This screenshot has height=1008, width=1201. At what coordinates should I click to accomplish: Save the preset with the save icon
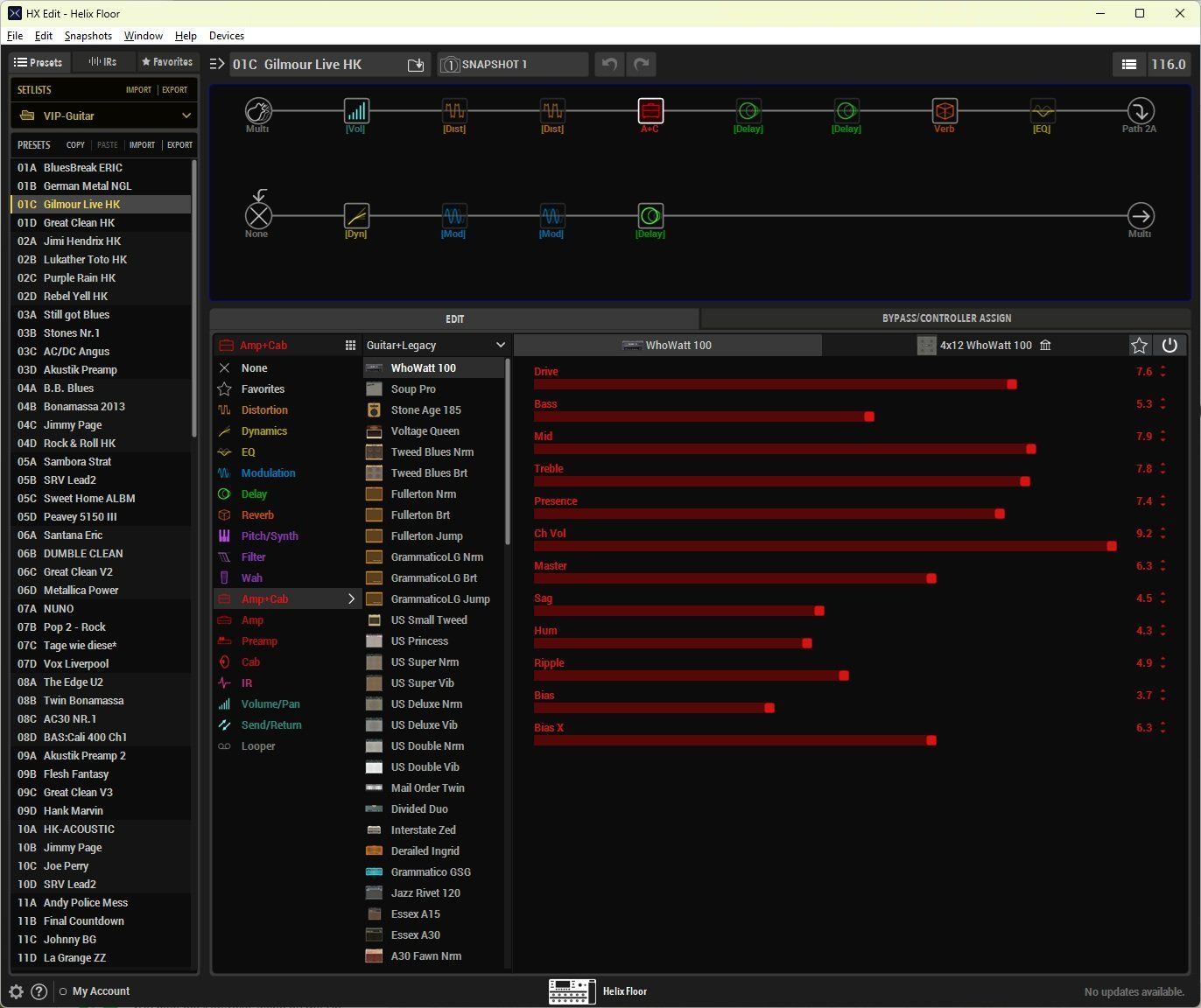(416, 65)
